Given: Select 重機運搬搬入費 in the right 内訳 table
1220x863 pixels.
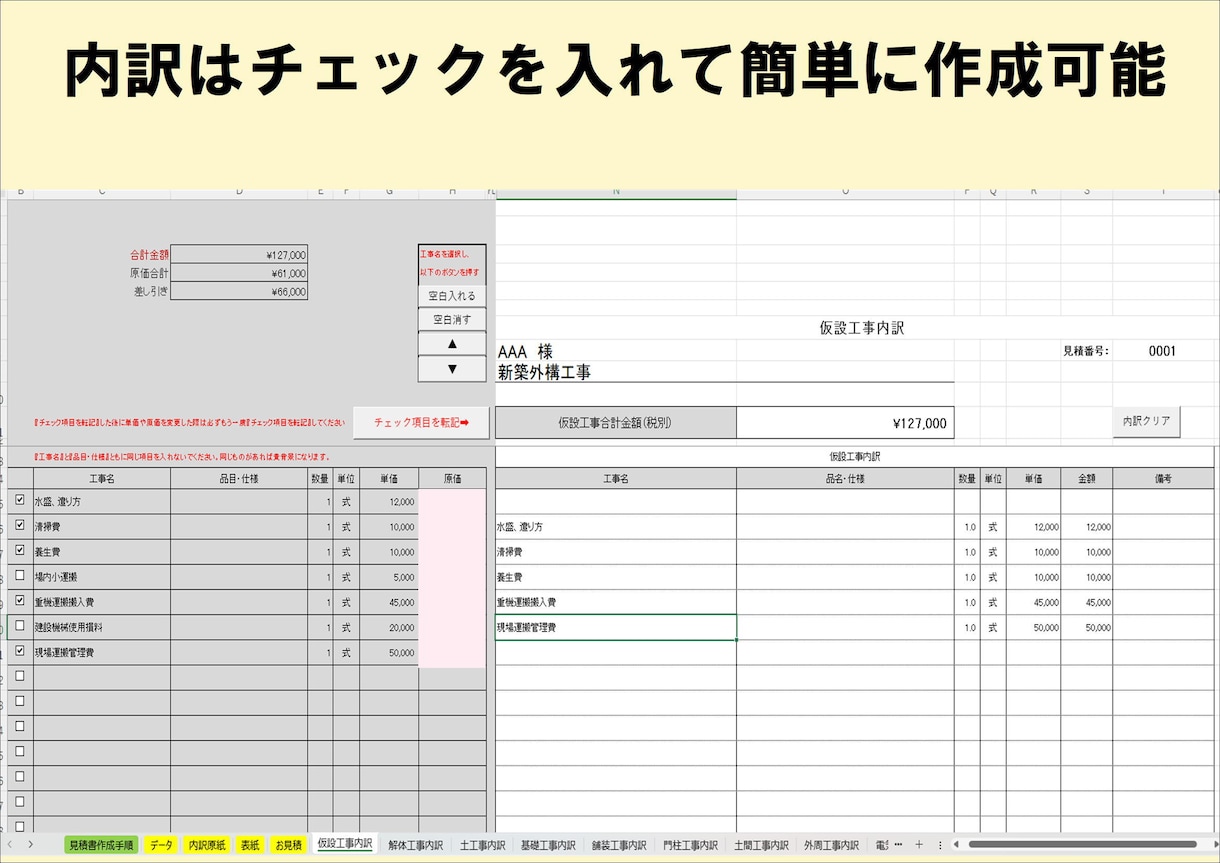Looking at the screenshot, I should point(616,603).
